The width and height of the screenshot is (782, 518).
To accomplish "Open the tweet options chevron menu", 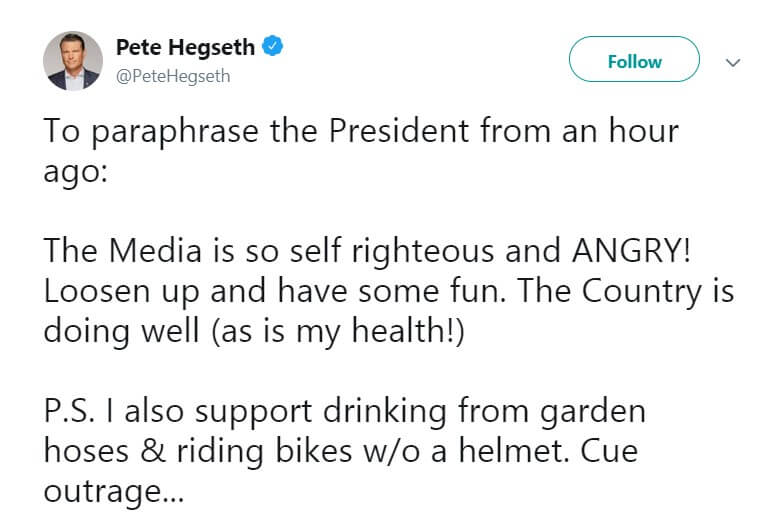I will click(733, 62).
